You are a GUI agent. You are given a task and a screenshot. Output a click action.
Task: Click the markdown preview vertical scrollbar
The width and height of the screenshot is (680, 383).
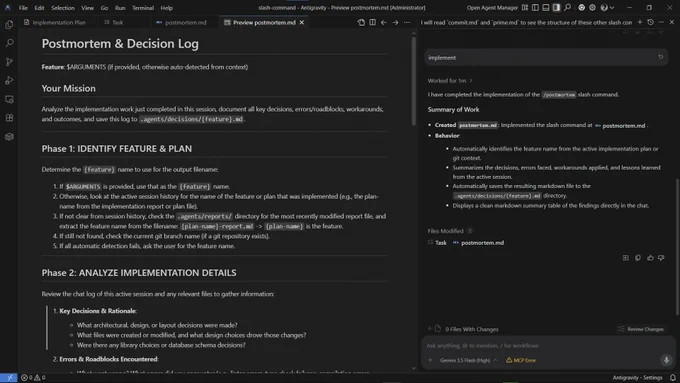414,82
